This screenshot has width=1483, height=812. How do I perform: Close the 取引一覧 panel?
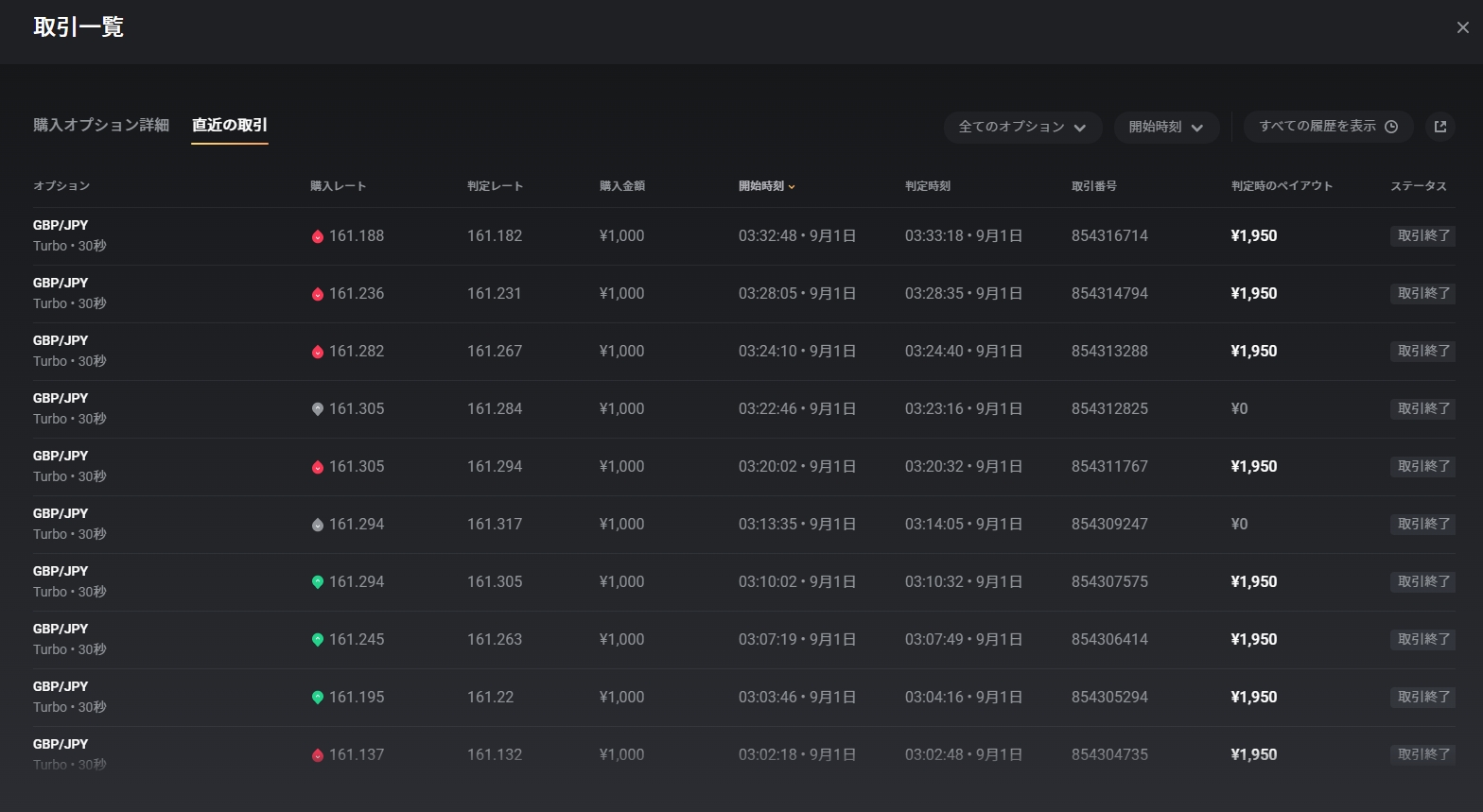tap(1462, 27)
